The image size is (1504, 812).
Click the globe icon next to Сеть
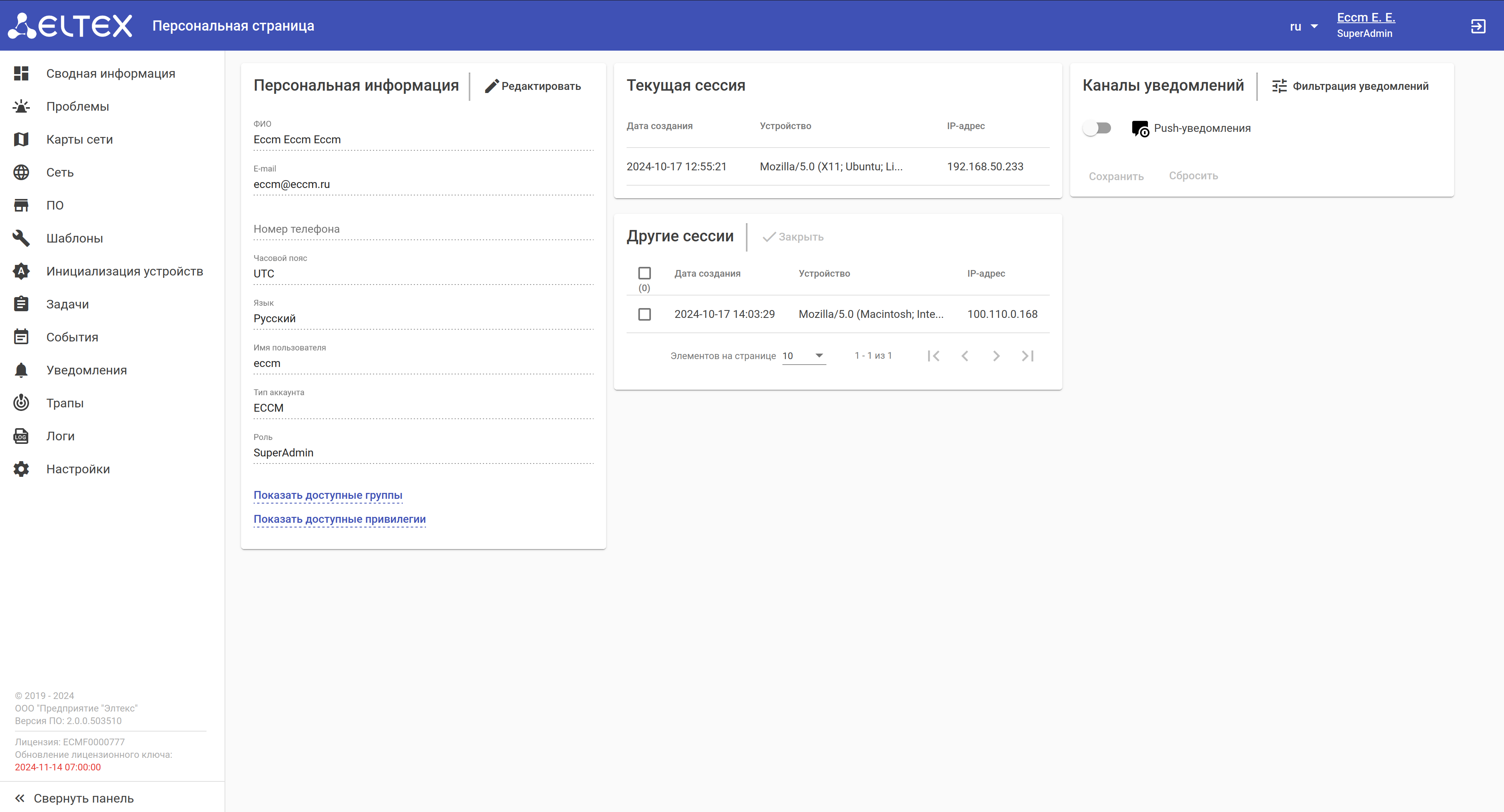tap(21, 172)
